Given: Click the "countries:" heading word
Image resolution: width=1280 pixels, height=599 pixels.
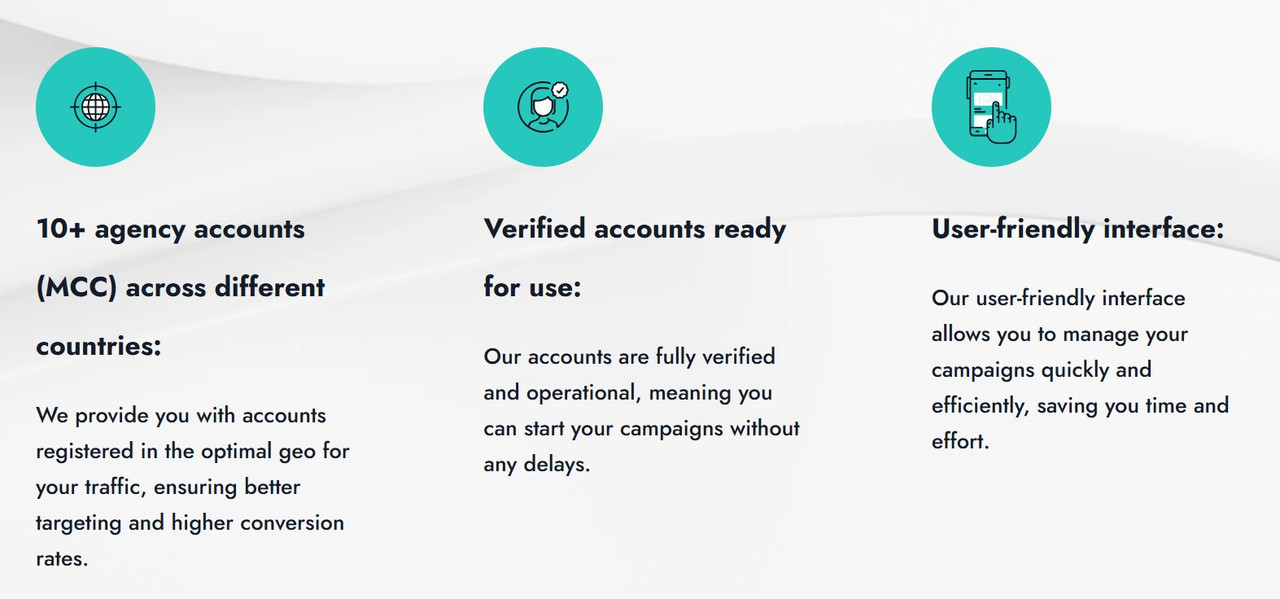Looking at the screenshot, I should point(98,347).
